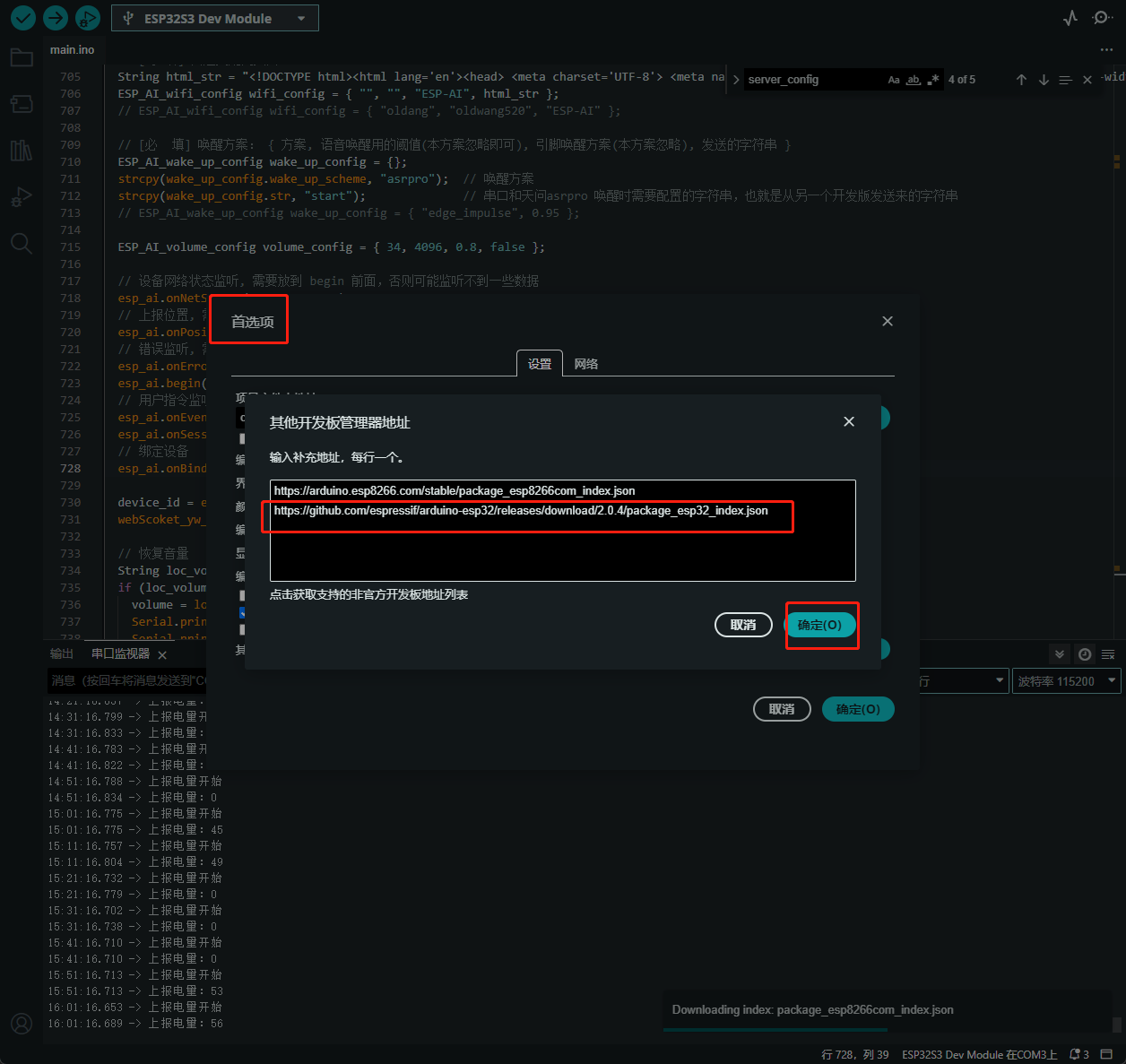
Task: Start debugging with the toolbar debug icon
Action: click(87, 18)
